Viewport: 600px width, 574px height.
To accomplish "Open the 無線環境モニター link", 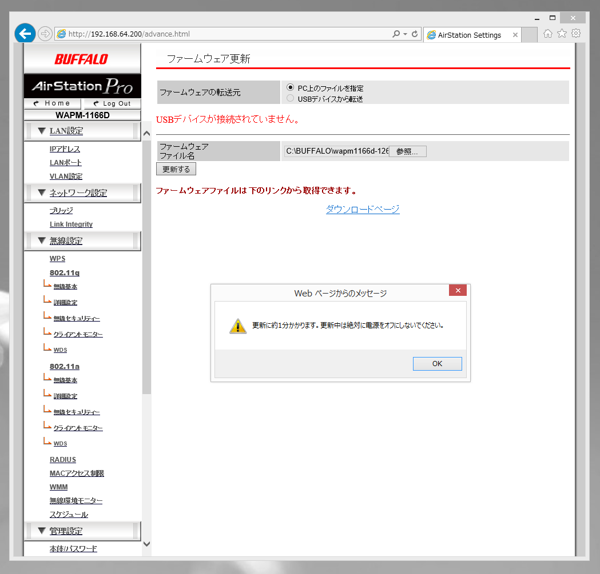I will [x=76, y=501].
